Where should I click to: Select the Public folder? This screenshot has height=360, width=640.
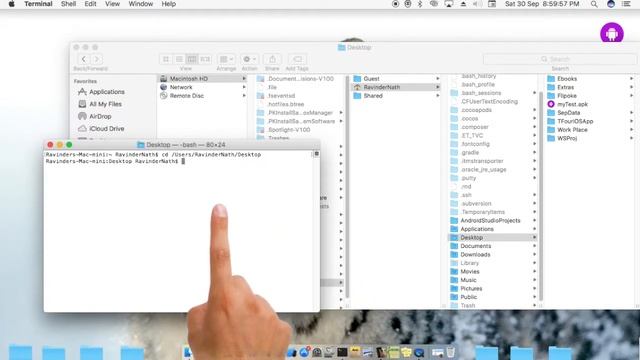(493, 297)
